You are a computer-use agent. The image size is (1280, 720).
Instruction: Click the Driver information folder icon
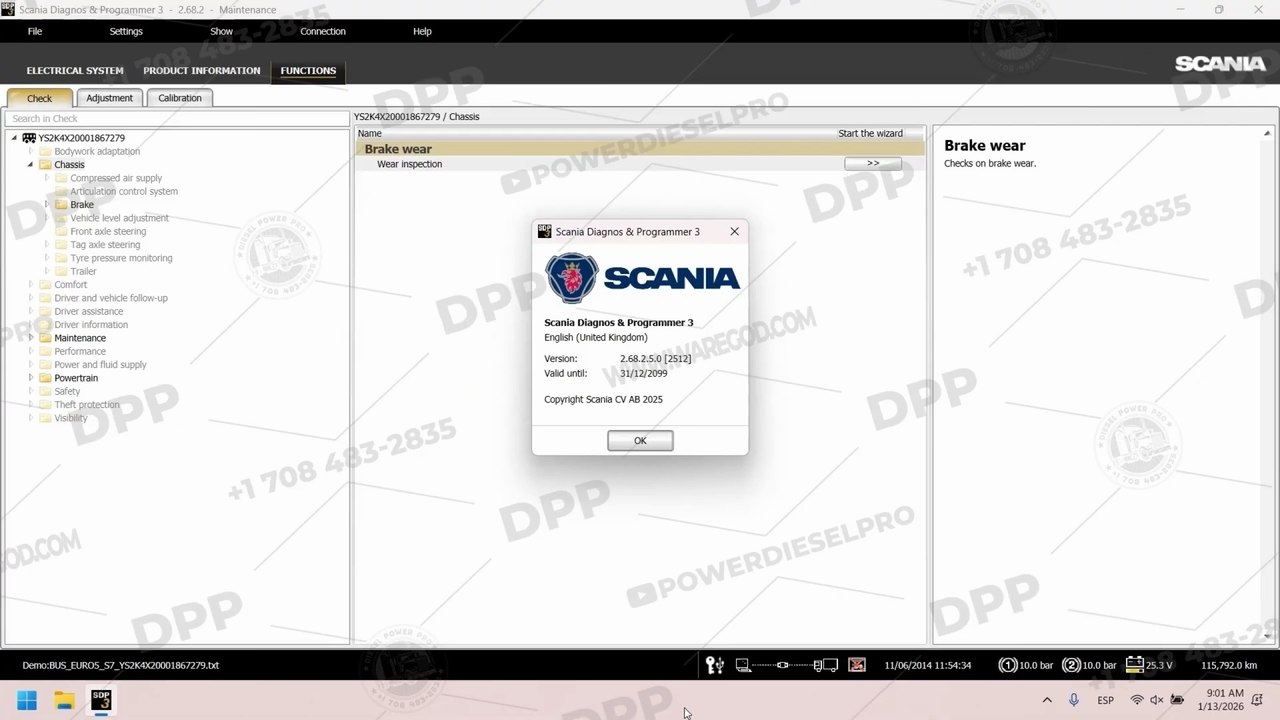point(45,324)
